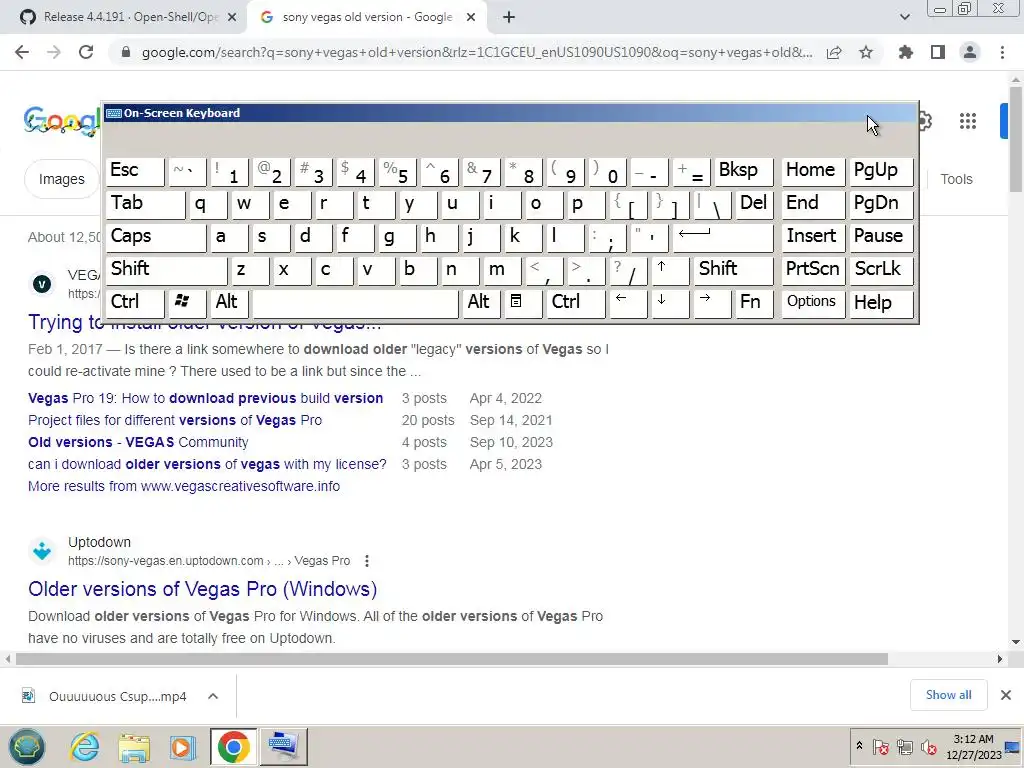Toggle ScrLk key on On-Screen Keyboard
This screenshot has width=1024, height=768.
[x=880, y=270]
